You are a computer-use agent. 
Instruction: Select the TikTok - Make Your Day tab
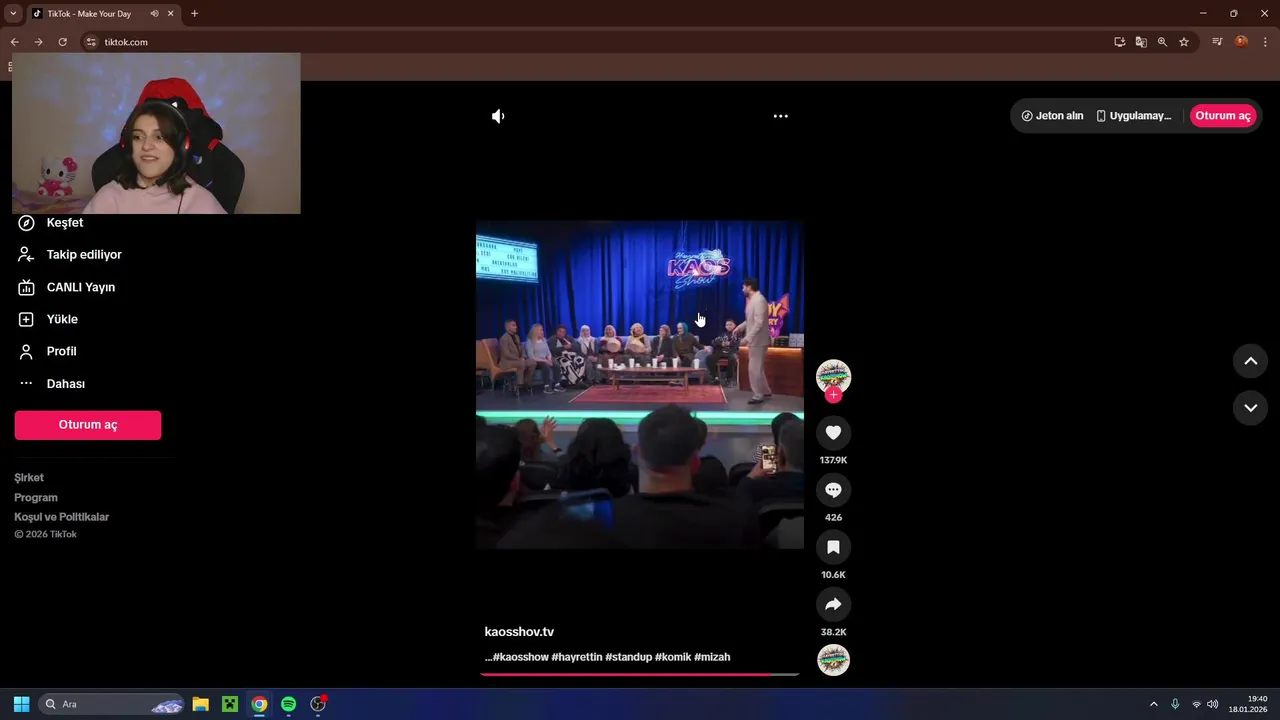click(103, 14)
